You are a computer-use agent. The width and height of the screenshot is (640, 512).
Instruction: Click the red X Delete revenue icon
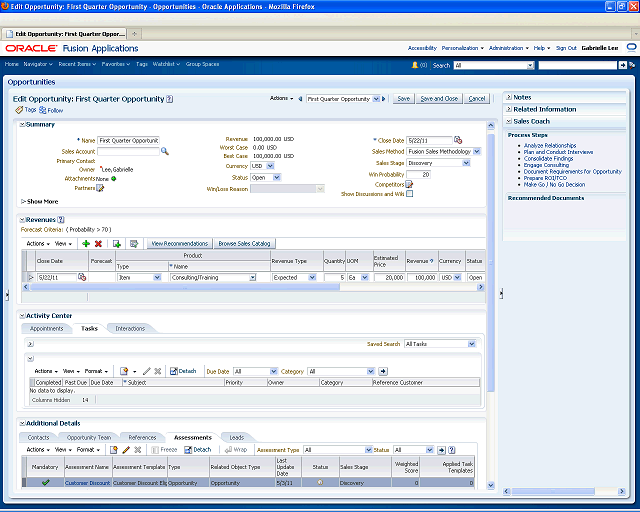[98, 244]
